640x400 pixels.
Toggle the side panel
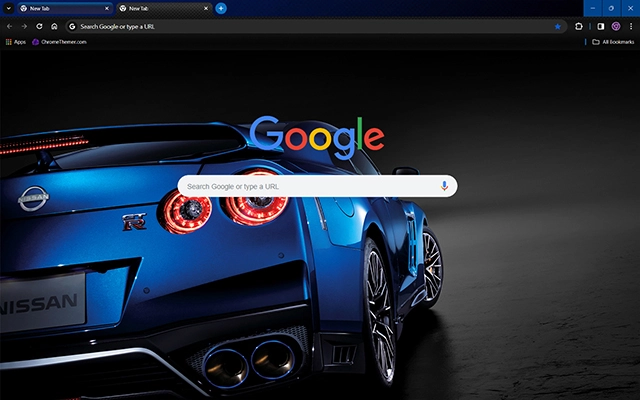click(601, 27)
